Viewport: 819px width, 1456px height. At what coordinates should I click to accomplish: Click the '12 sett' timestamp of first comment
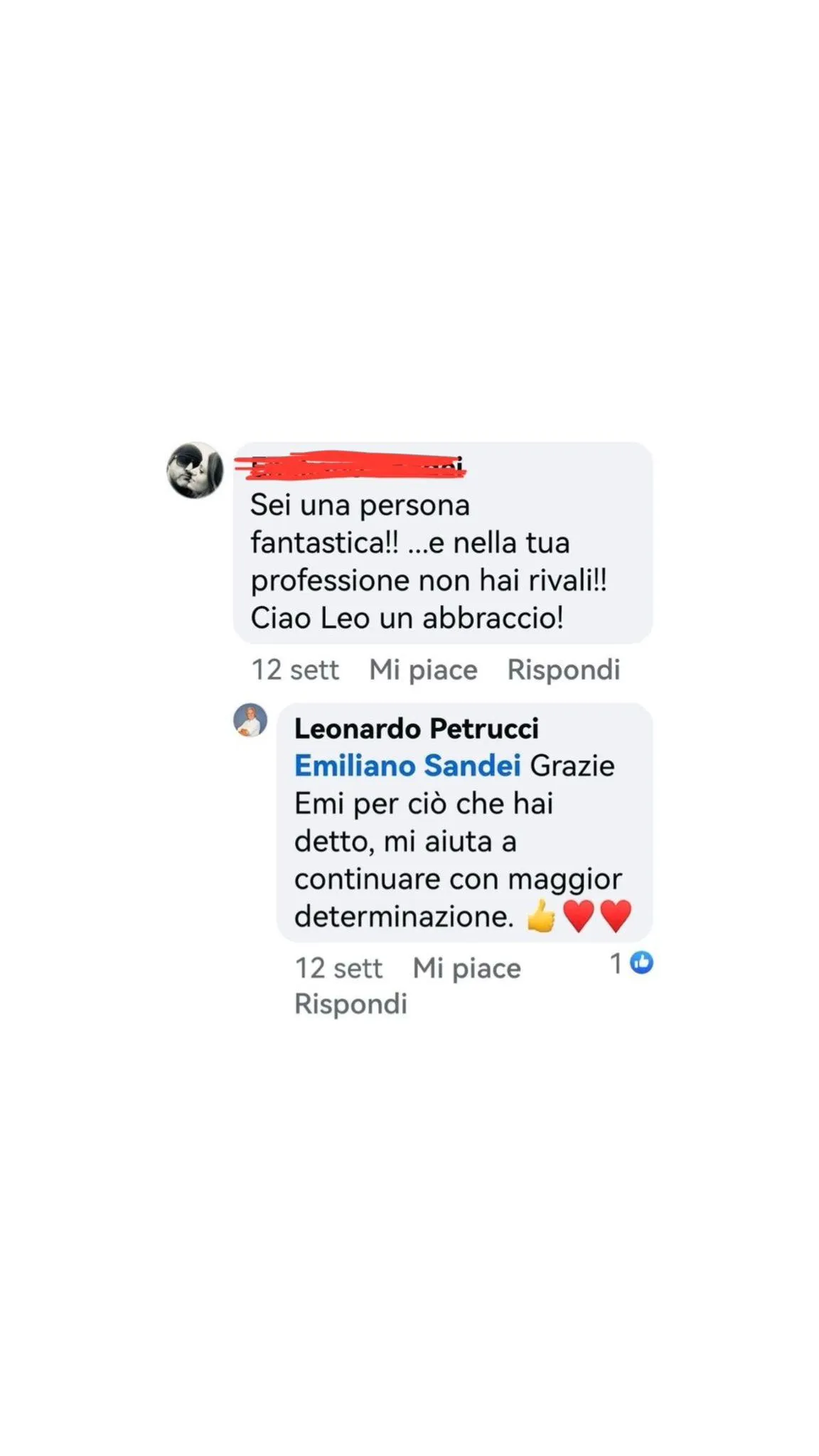295,670
